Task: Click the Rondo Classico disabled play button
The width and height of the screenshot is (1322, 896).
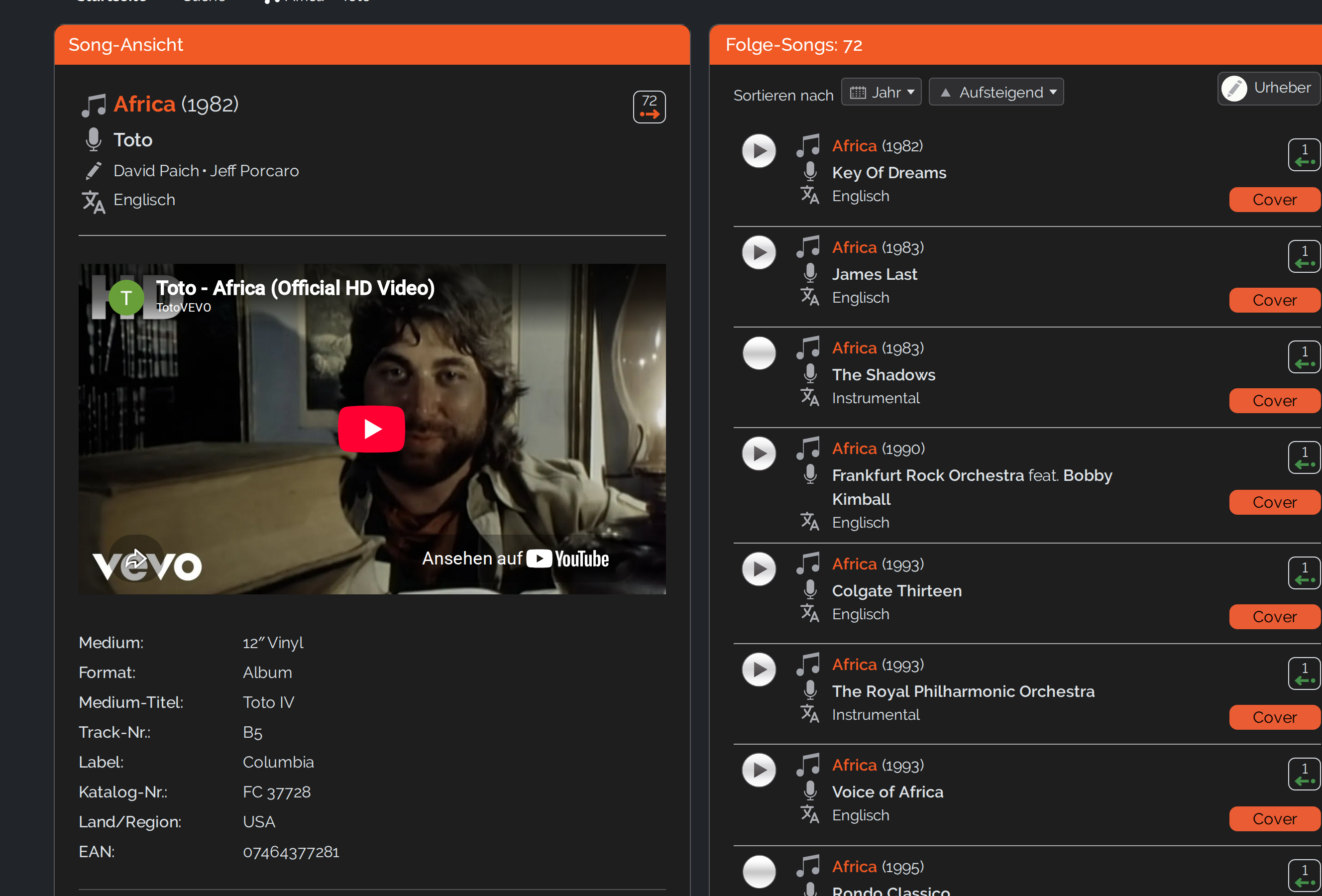Action: tap(759, 872)
